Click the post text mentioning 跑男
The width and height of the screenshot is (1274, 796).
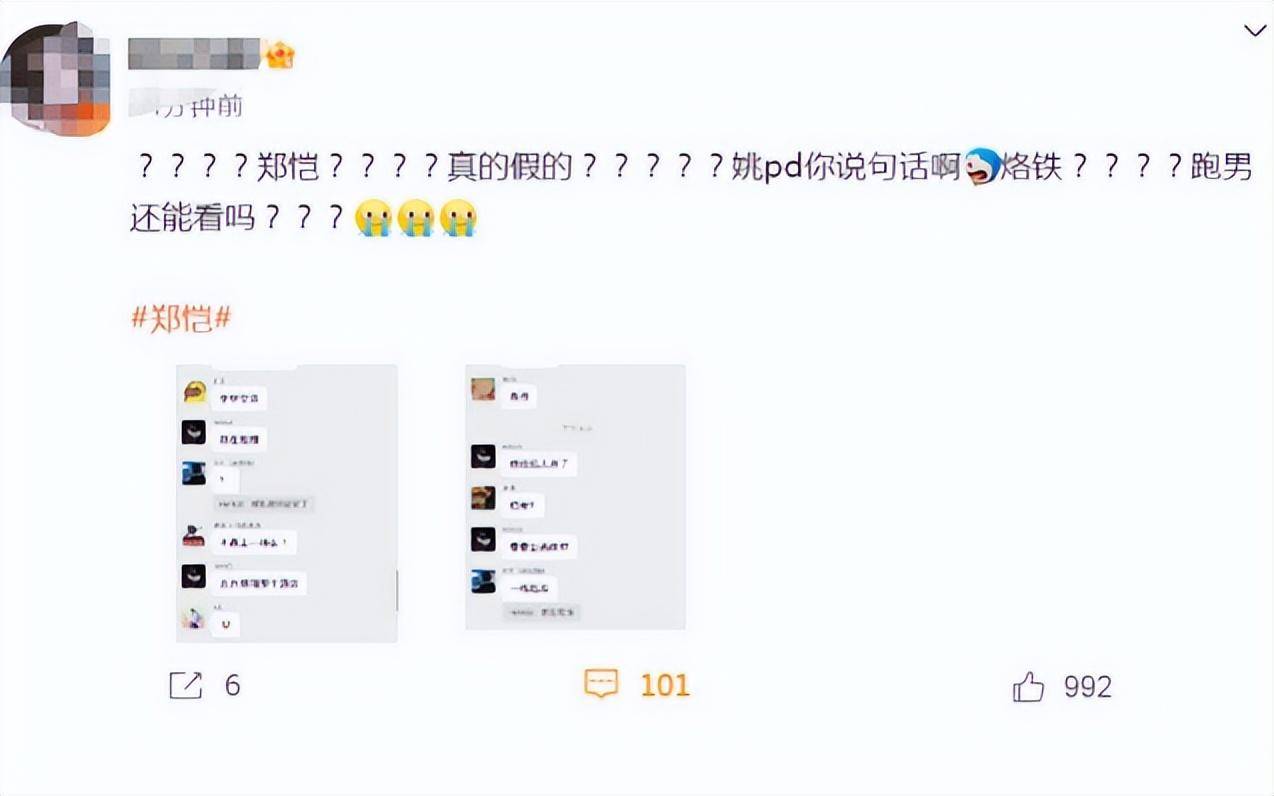692,192
